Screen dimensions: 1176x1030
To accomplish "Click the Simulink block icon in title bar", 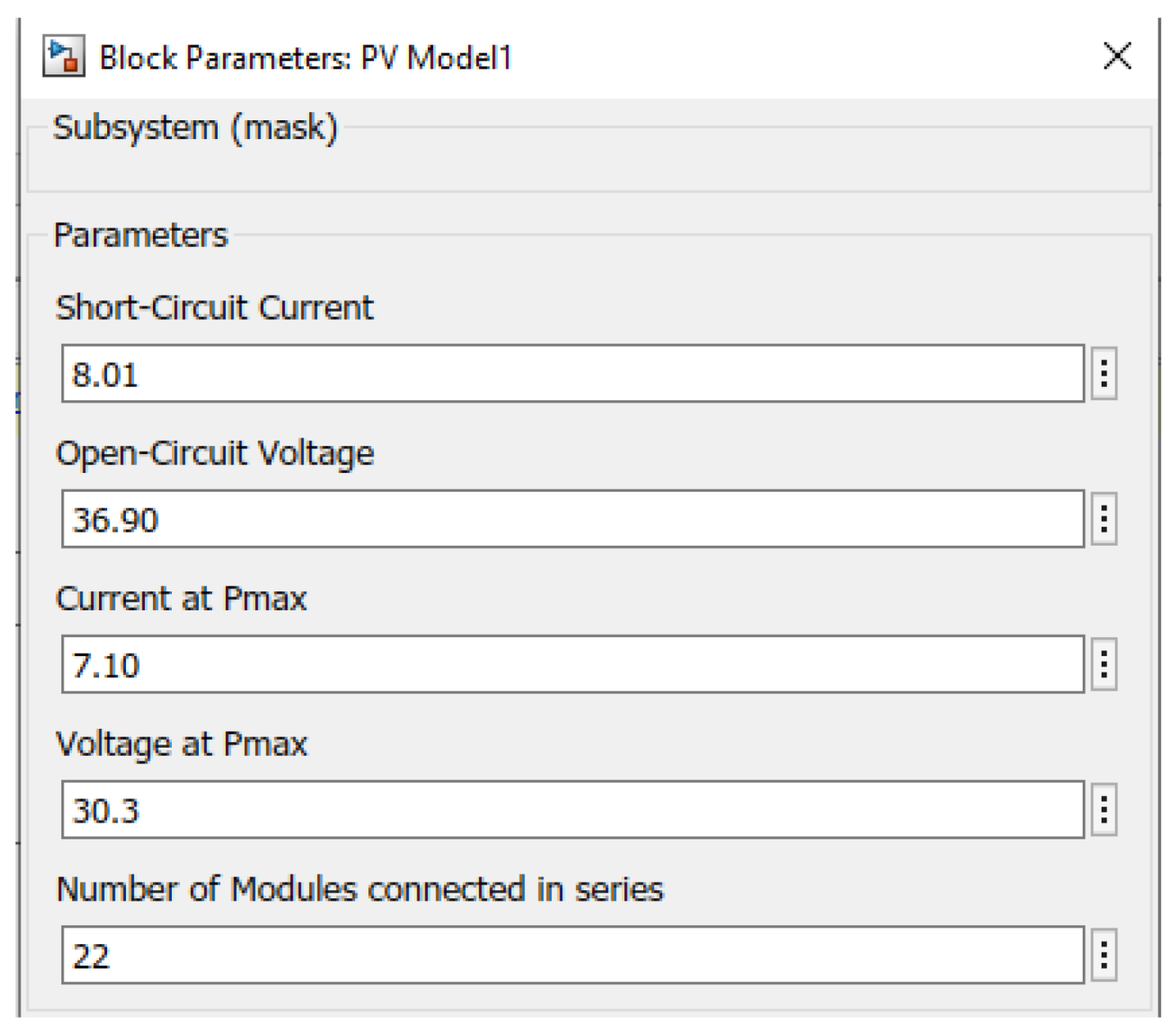I will [x=63, y=57].
